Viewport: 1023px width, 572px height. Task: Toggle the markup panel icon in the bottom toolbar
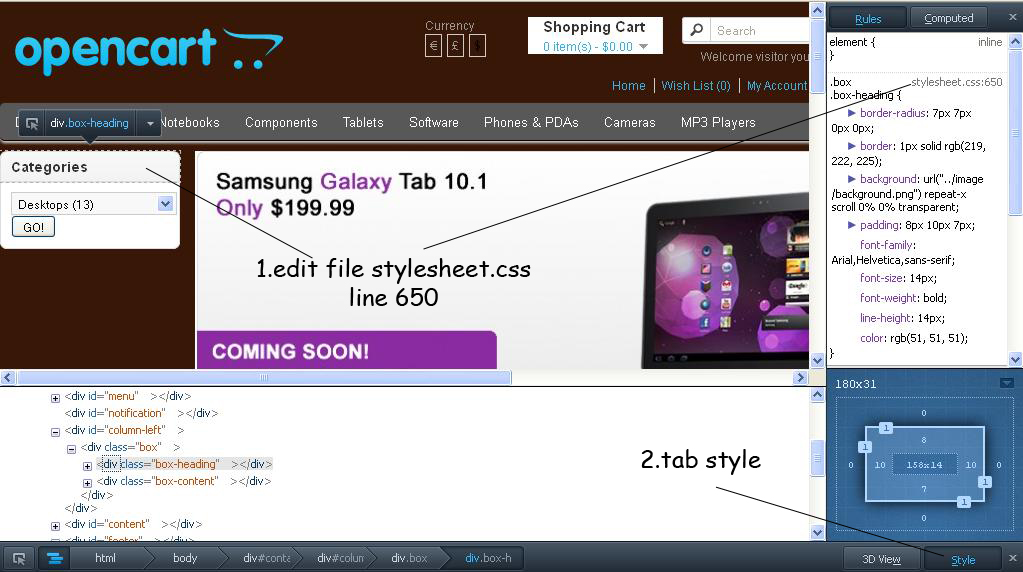(55, 558)
